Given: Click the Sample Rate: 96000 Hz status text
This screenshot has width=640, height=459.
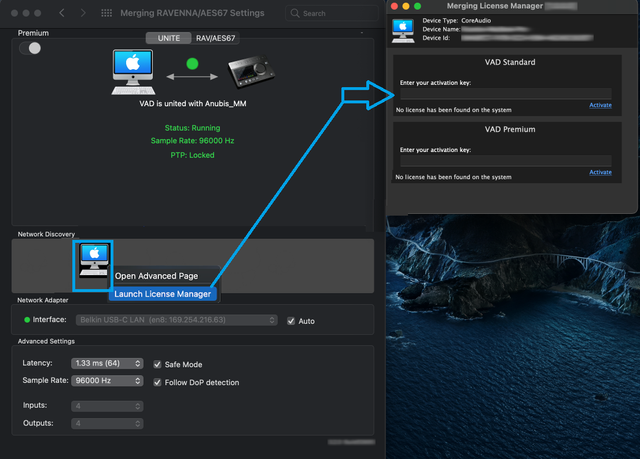Looking at the screenshot, I should 192,141.
